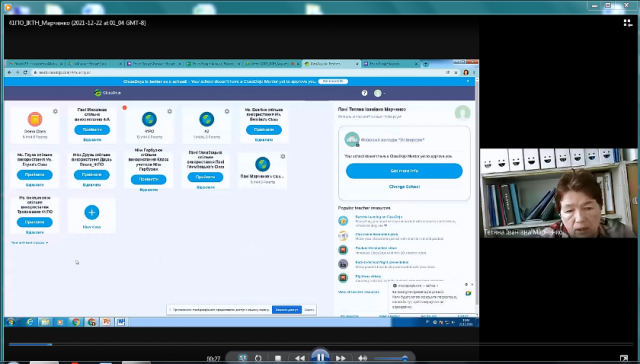Image resolution: width=640 pixels, height=364 pixels.
Task: Expand the profile avatar menu in header
Action: tap(379, 93)
